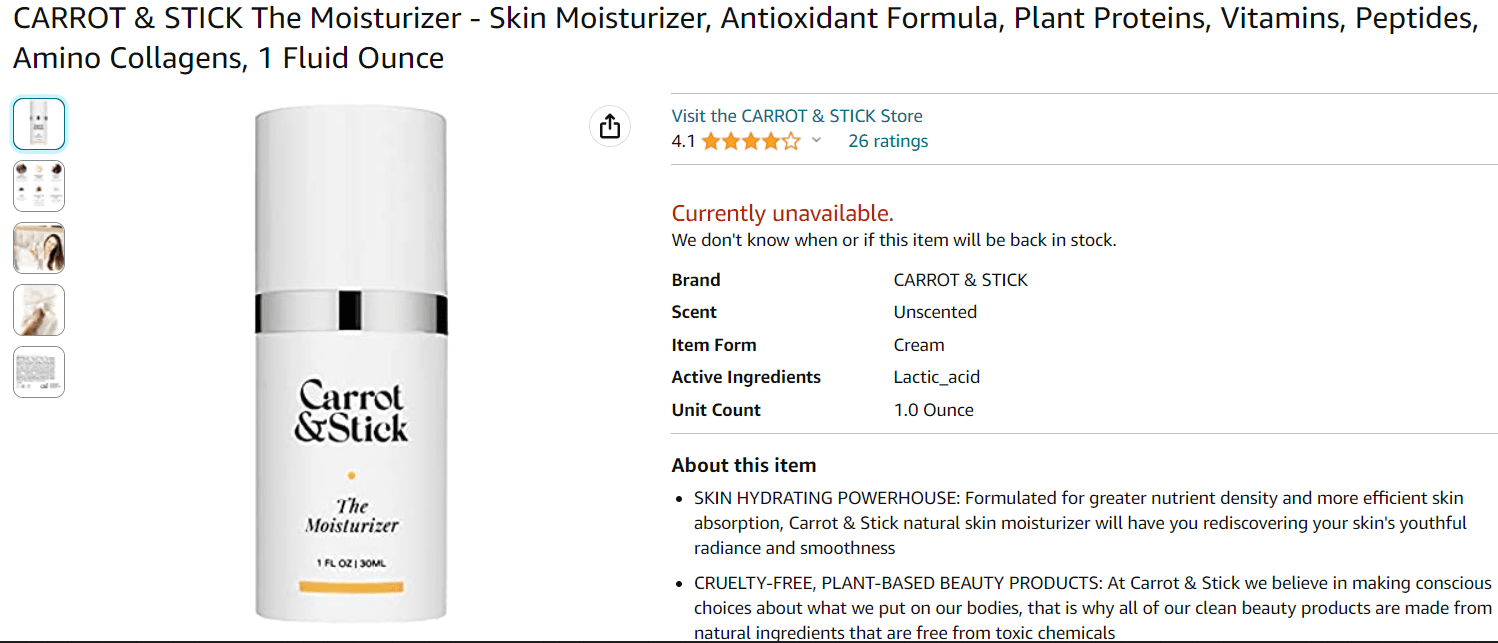The image size is (1498, 643).
Task: Select the ingredients grid thumbnail
Action: (x=39, y=186)
